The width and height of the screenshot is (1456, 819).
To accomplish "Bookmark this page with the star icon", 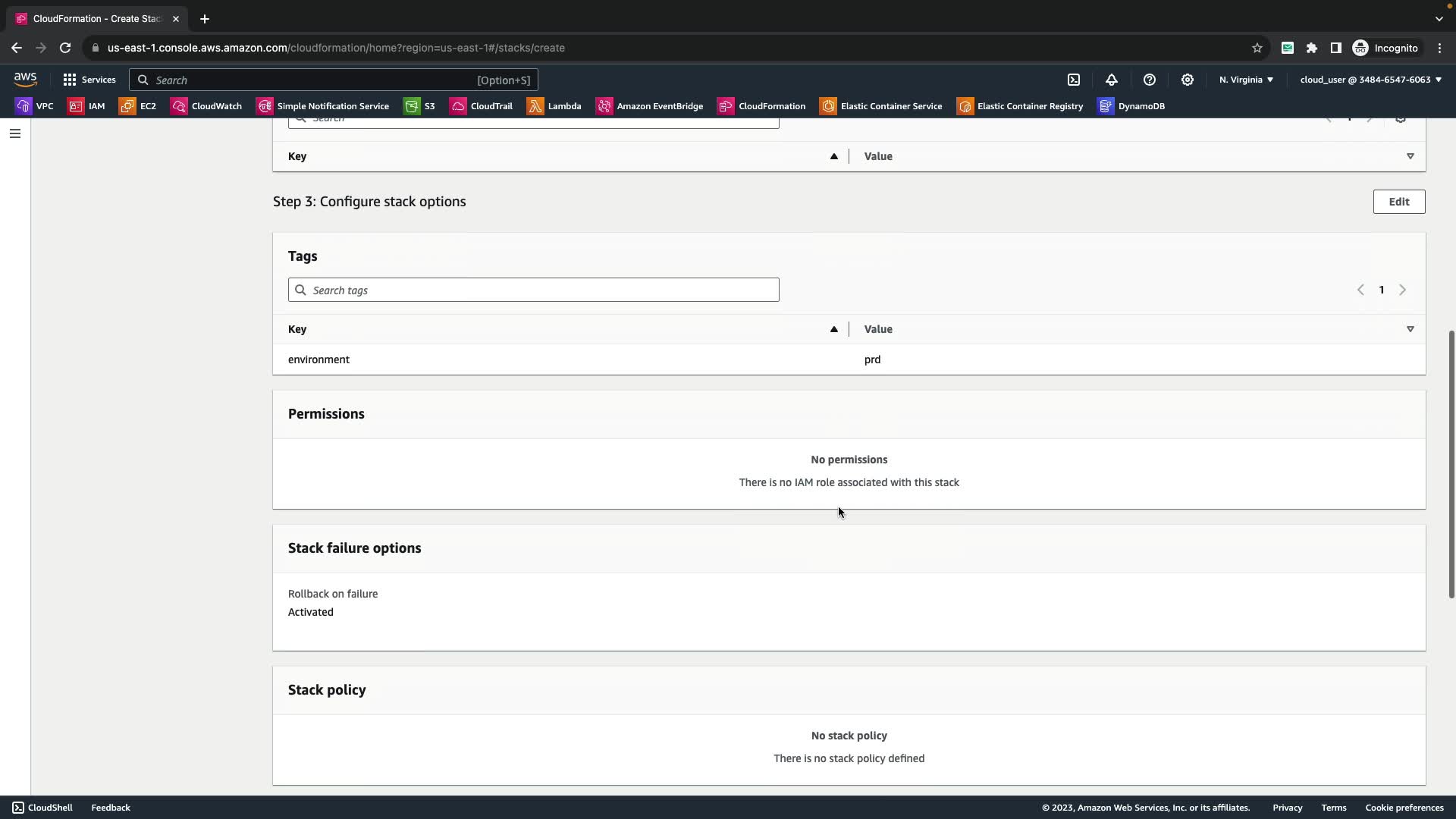I will [x=1257, y=48].
